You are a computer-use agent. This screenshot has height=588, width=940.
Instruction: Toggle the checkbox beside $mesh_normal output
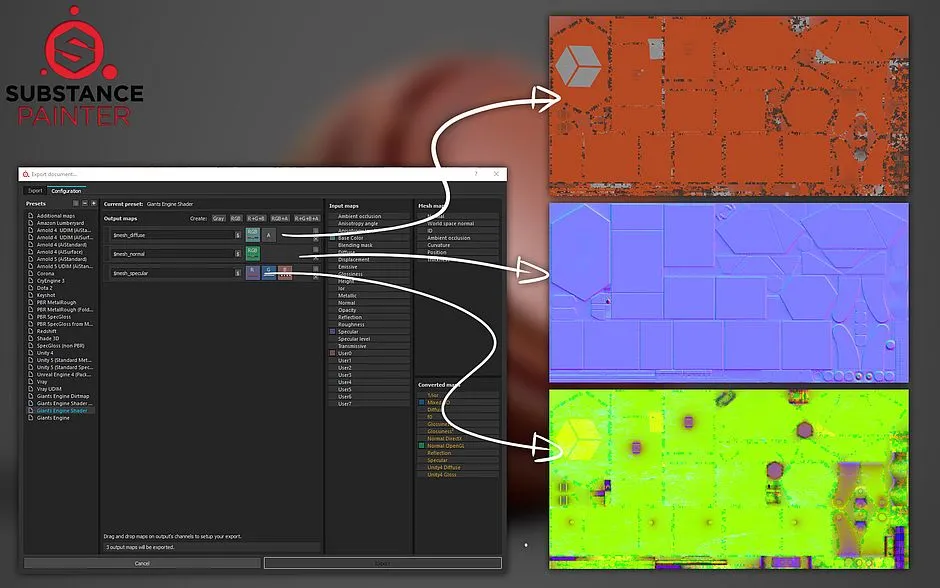pos(314,250)
